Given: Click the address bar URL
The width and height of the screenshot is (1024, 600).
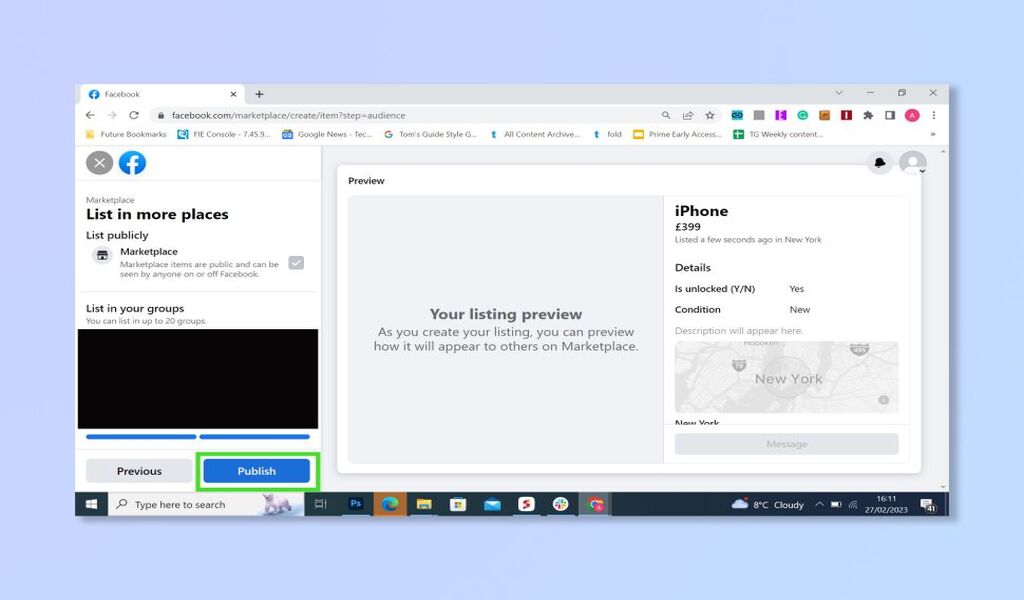Looking at the screenshot, I should [288, 115].
